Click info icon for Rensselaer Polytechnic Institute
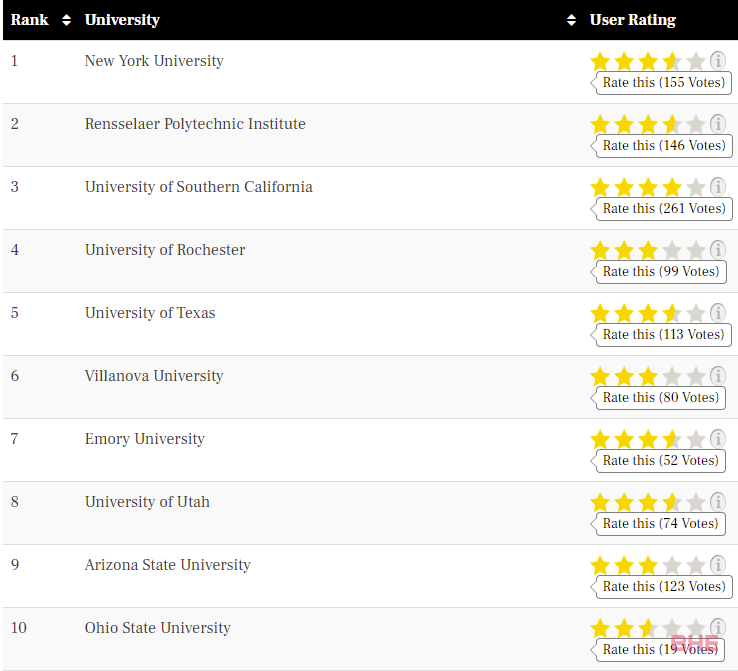This screenshot has width=738, height=671. (718, 124)
